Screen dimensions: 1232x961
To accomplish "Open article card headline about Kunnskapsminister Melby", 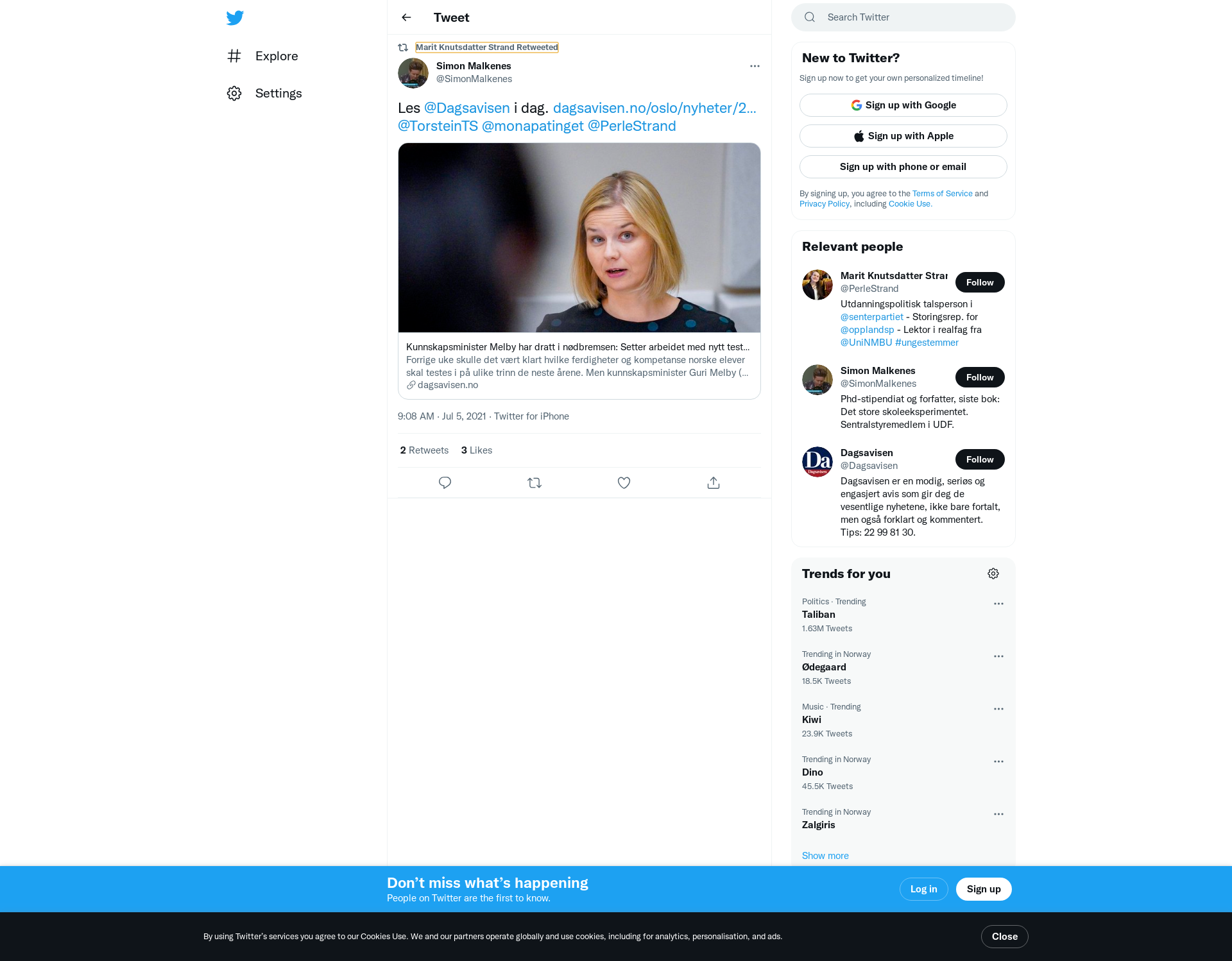I will click(577, 347).
